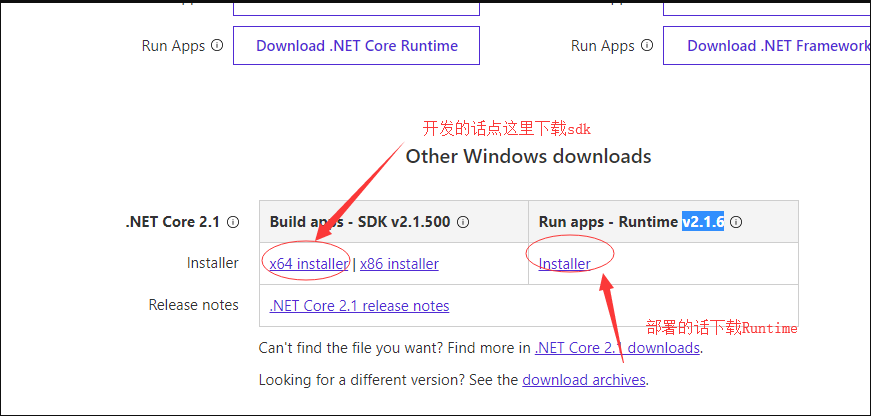Open the Runtime Installer link

[564, 264]
